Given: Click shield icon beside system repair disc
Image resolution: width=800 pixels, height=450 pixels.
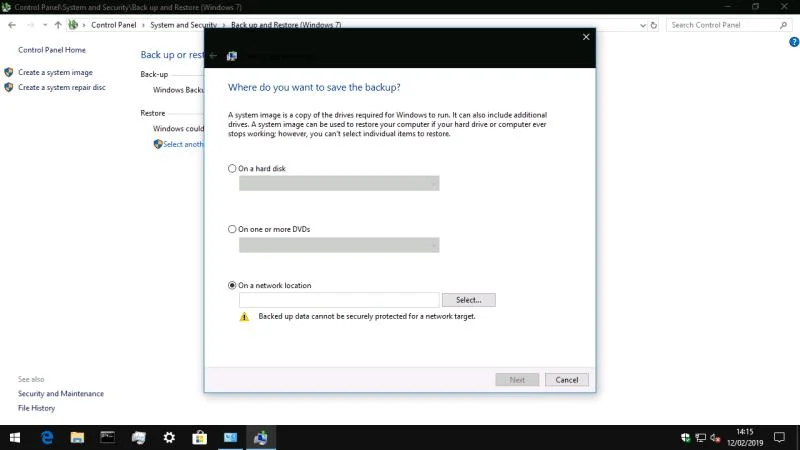Looking at the screenshot, I should coord(9,87).
